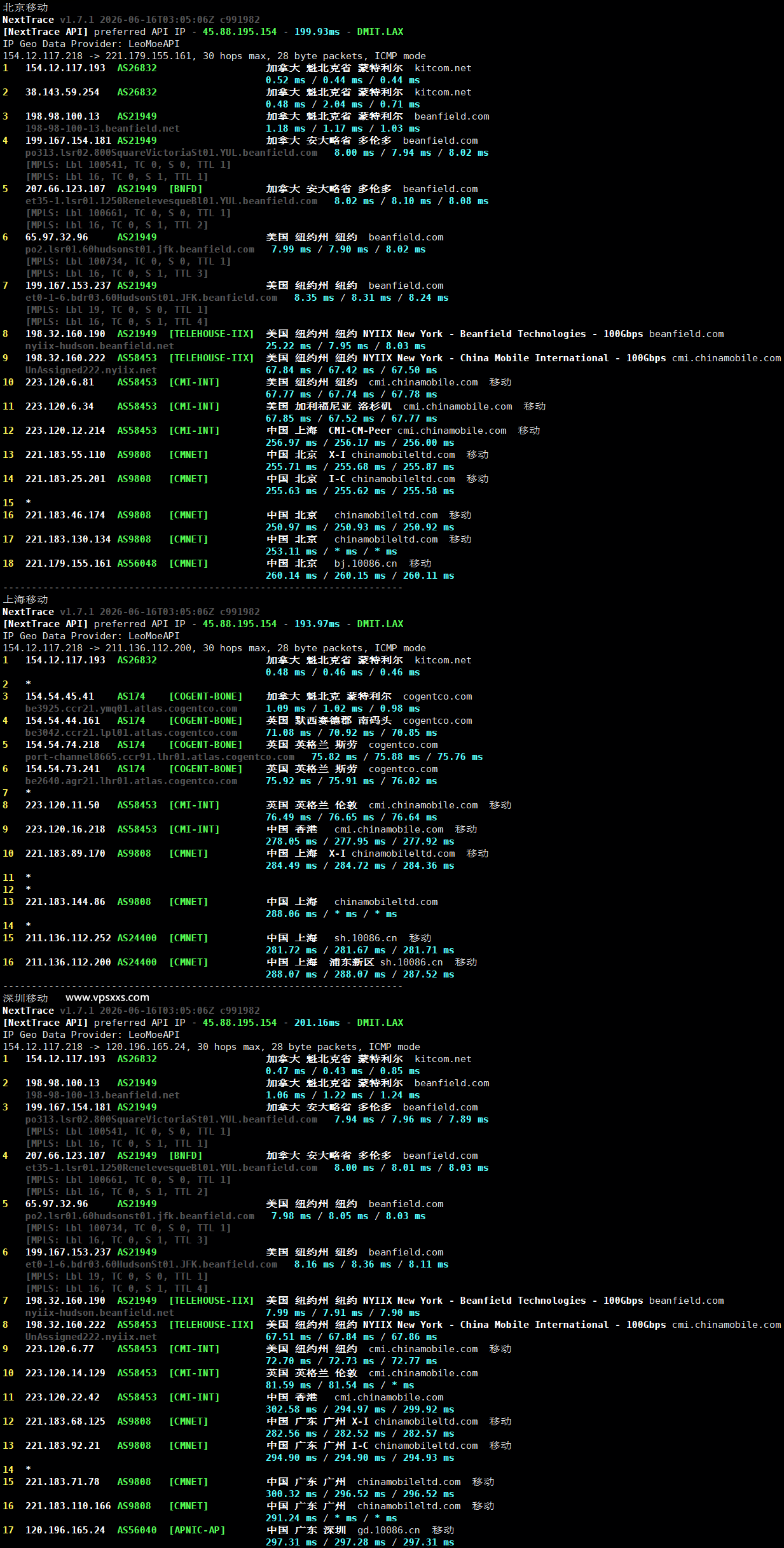784x1548 pixels.
Task: Click the hop IP 154.54.73.241
Action: pyautogui.click(x=62, y=769)
